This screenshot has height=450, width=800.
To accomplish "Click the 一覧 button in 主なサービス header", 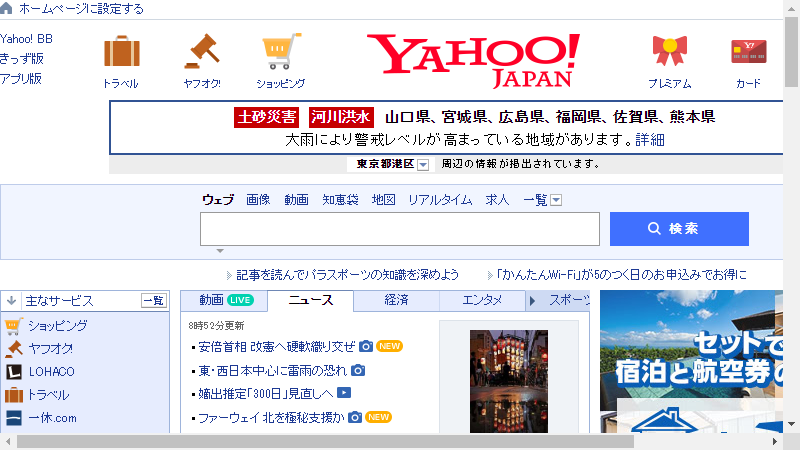I will coord(154,301).
